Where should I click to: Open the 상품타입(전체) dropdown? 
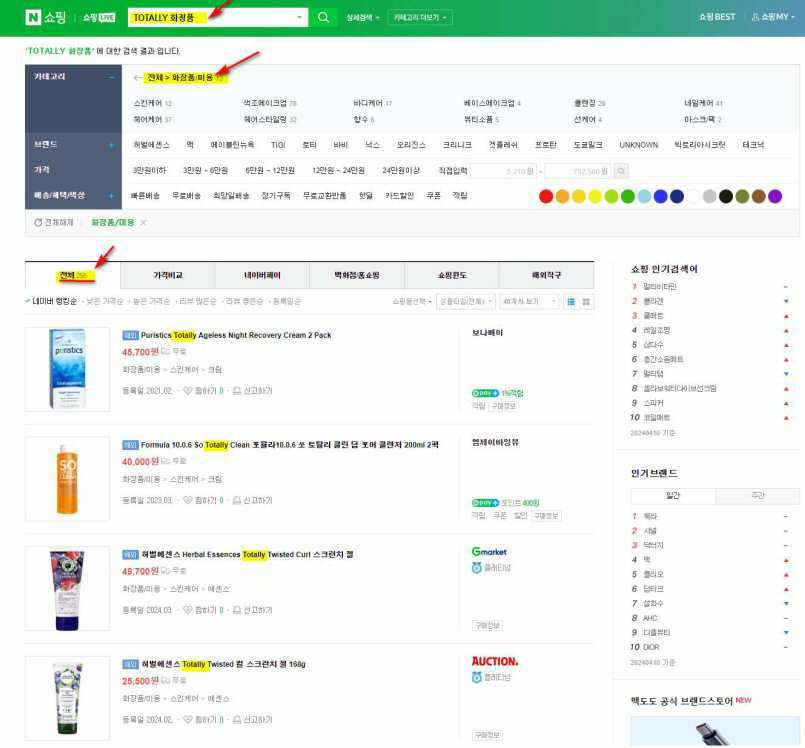pyautogui.click(x=466, y=301)
